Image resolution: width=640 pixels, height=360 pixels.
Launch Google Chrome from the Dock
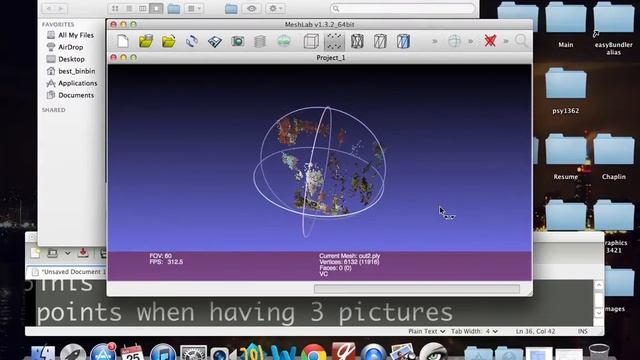(313, 353)
